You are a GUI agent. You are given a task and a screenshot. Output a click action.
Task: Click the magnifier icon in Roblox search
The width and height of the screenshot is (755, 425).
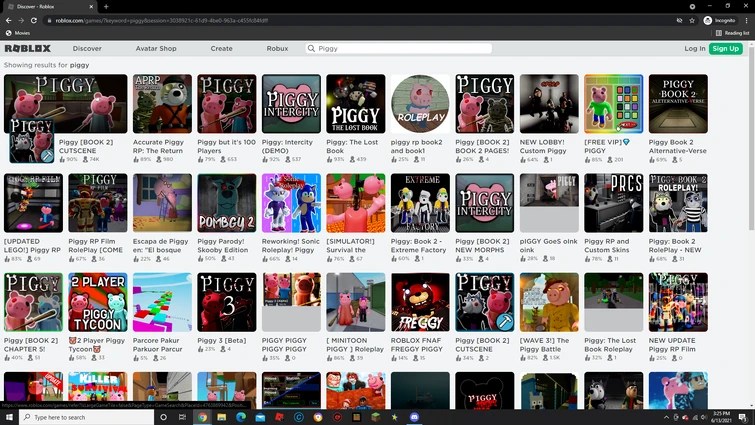pos(311,48)
